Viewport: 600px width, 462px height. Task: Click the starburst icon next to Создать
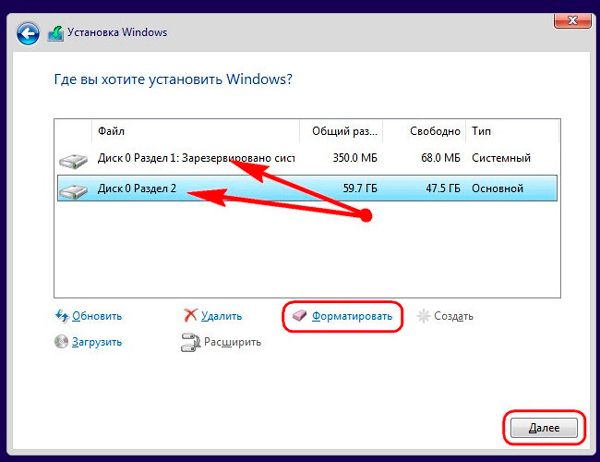(x=423, y=316)
